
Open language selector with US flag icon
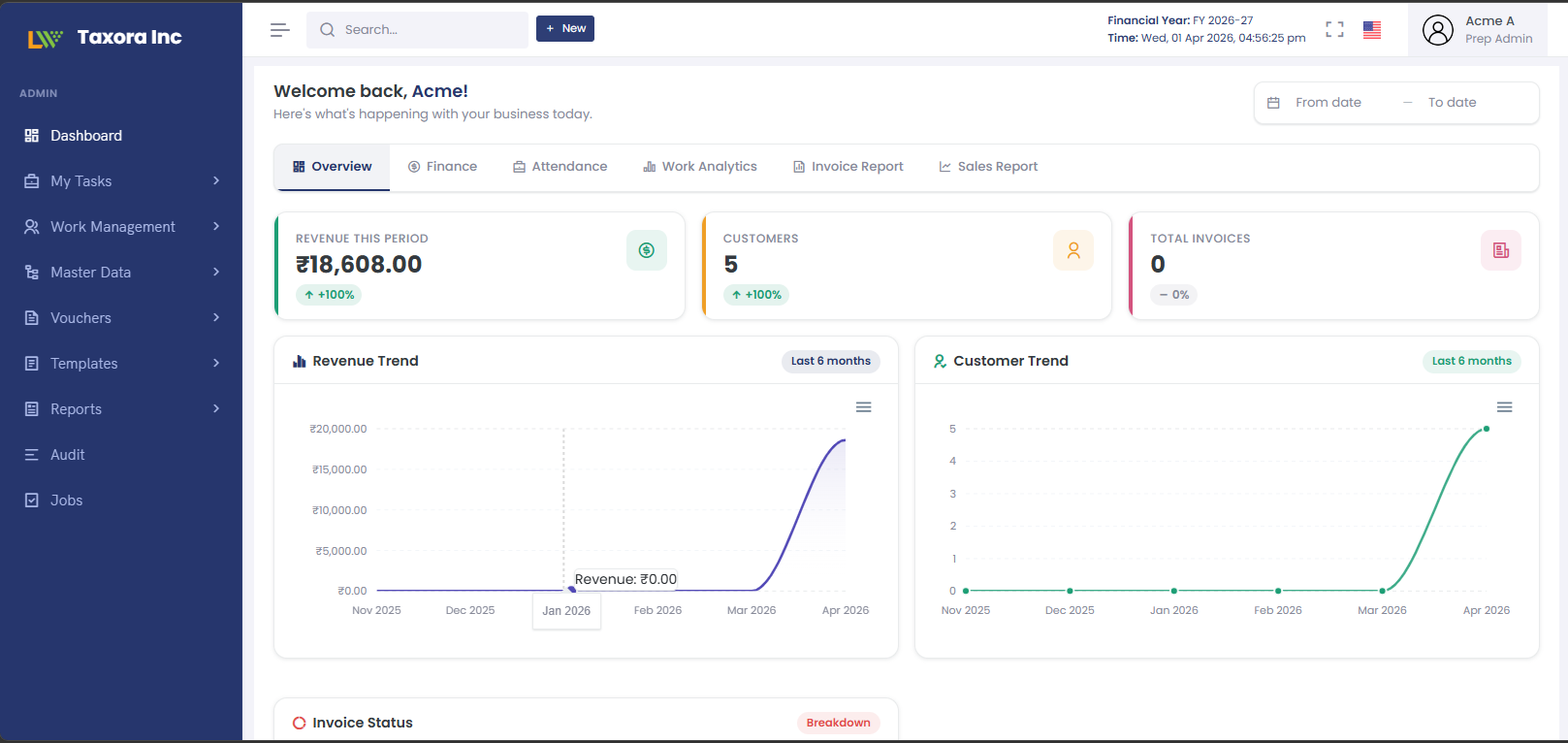1371,30
